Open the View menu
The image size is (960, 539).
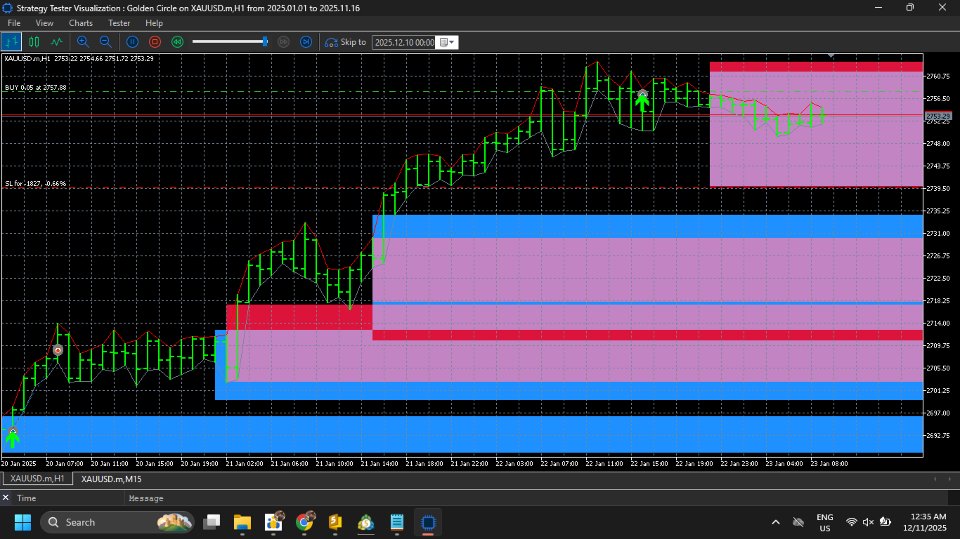[44, 23]
